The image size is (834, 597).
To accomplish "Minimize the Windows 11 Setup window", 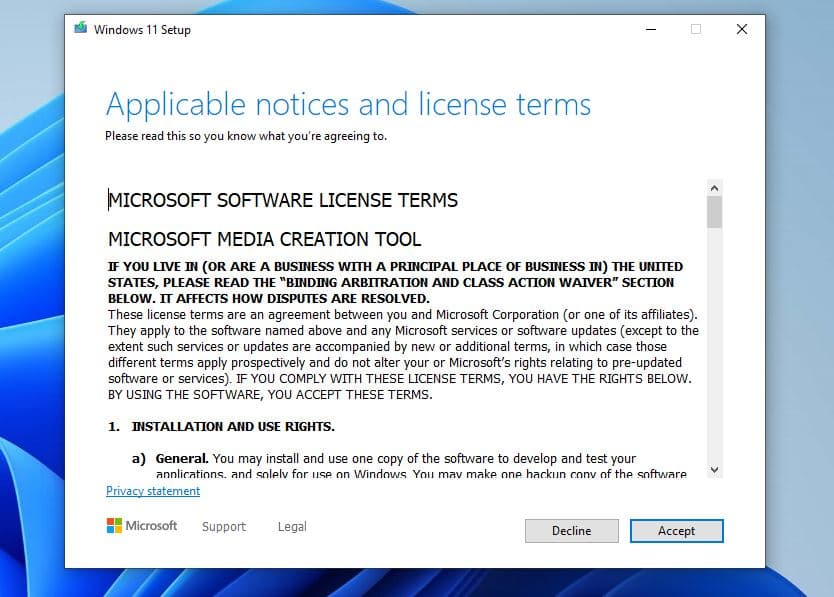I will 651,29.
